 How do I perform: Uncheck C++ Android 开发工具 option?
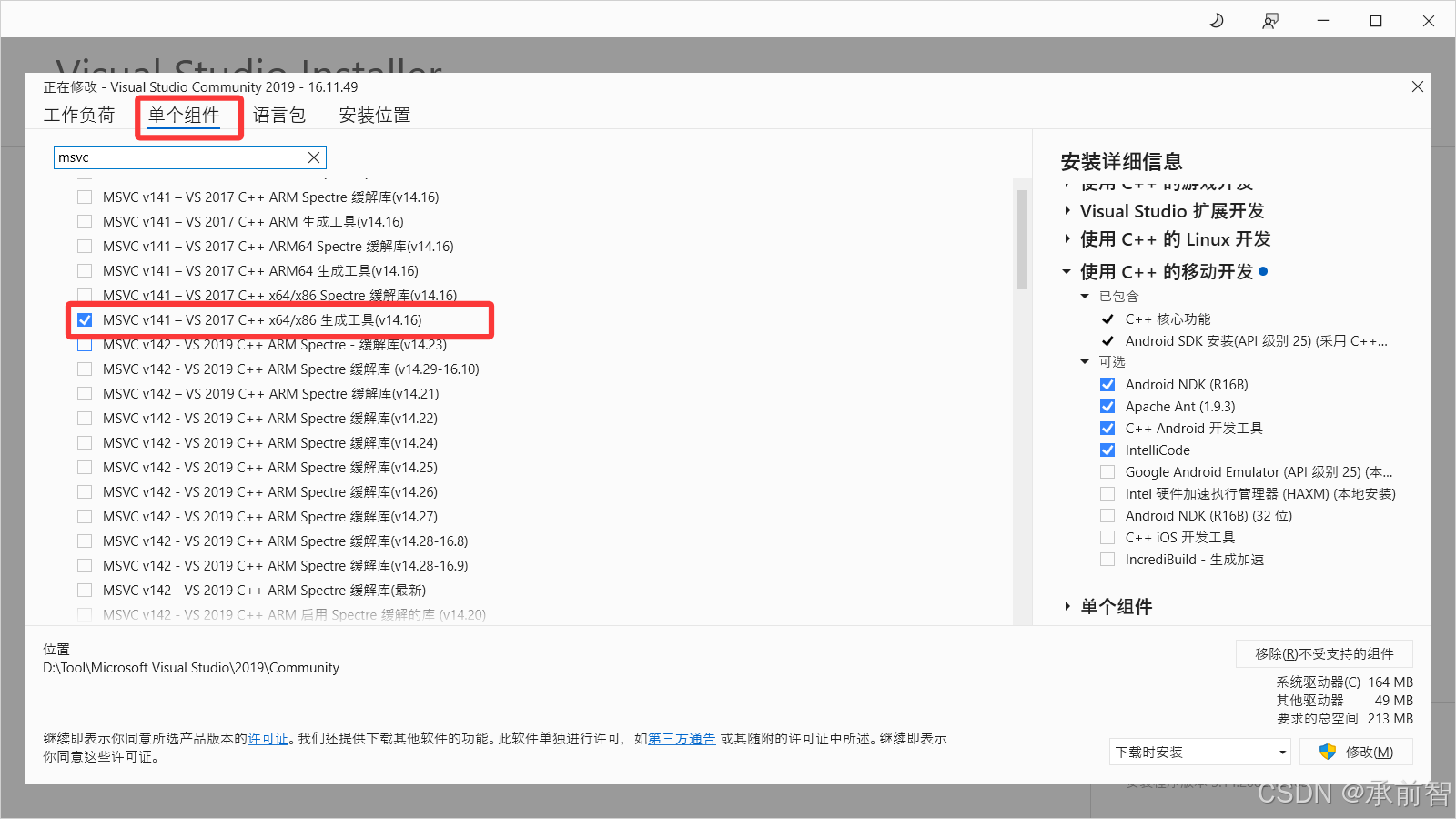click(x=1107, y=428)
